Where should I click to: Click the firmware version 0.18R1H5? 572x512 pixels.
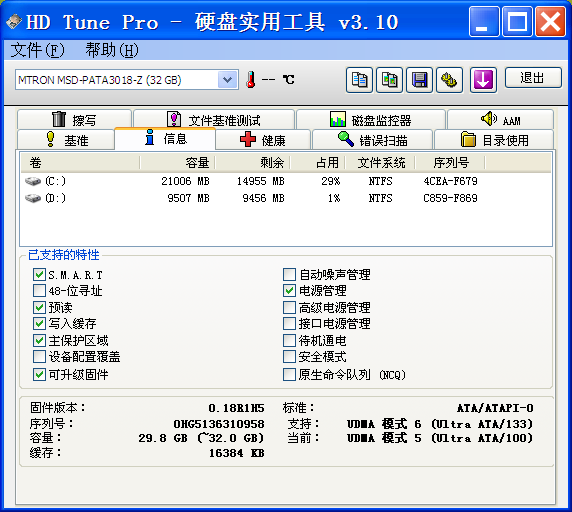pyautogui.click(x=236, y=408)
